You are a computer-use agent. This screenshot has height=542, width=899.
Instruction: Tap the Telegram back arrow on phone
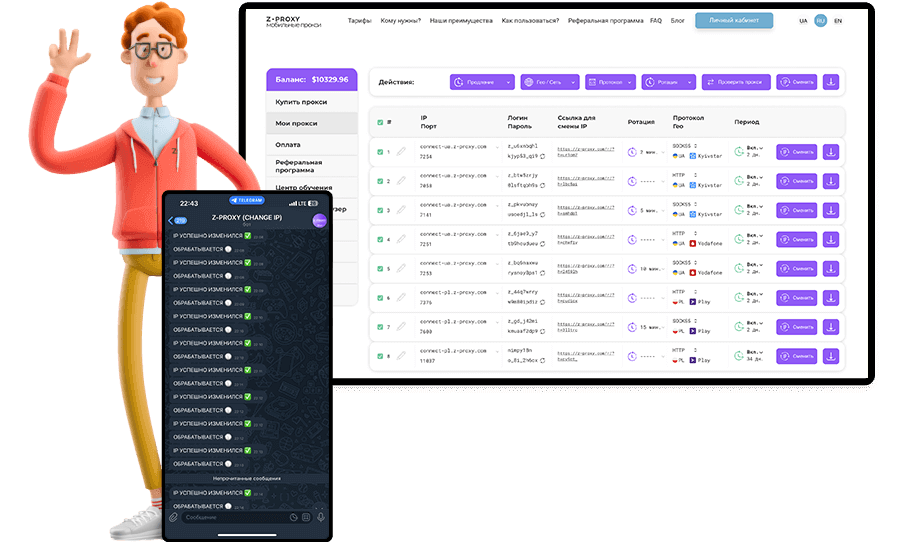click(x=170, y=220)
